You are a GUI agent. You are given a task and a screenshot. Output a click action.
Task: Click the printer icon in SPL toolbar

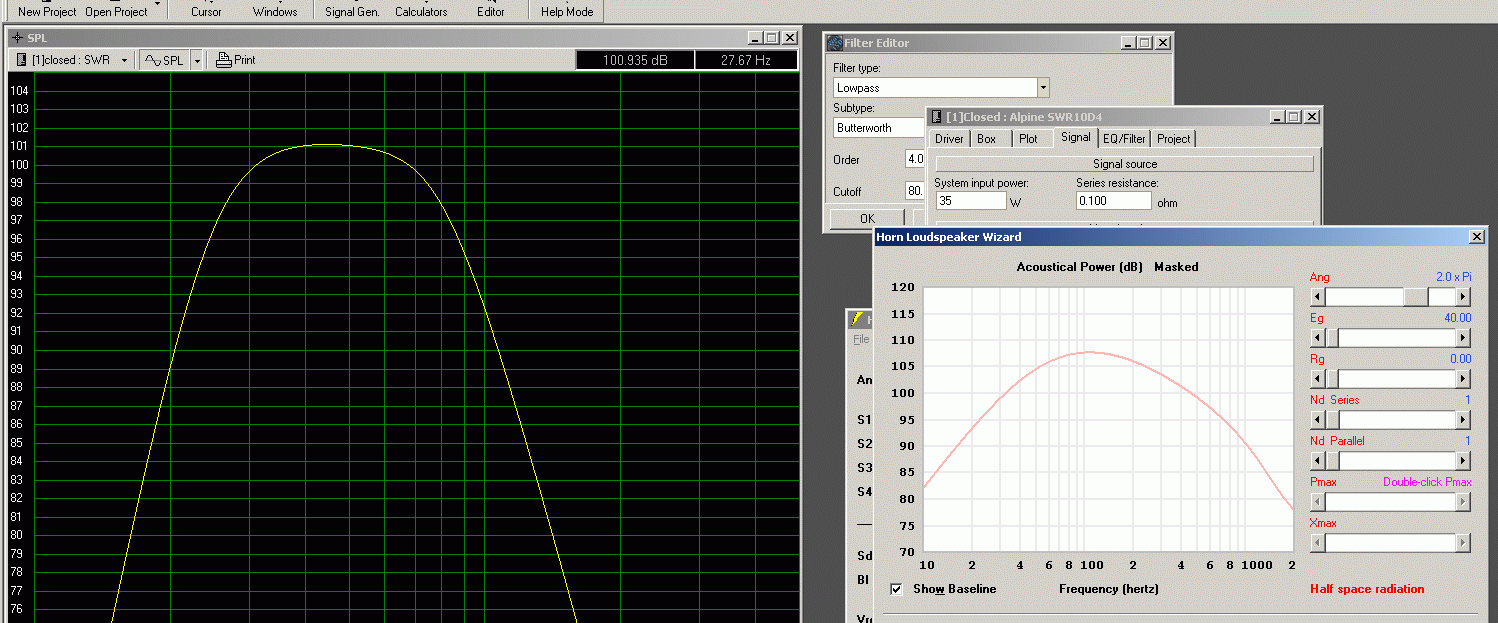[x=224, y=60]
